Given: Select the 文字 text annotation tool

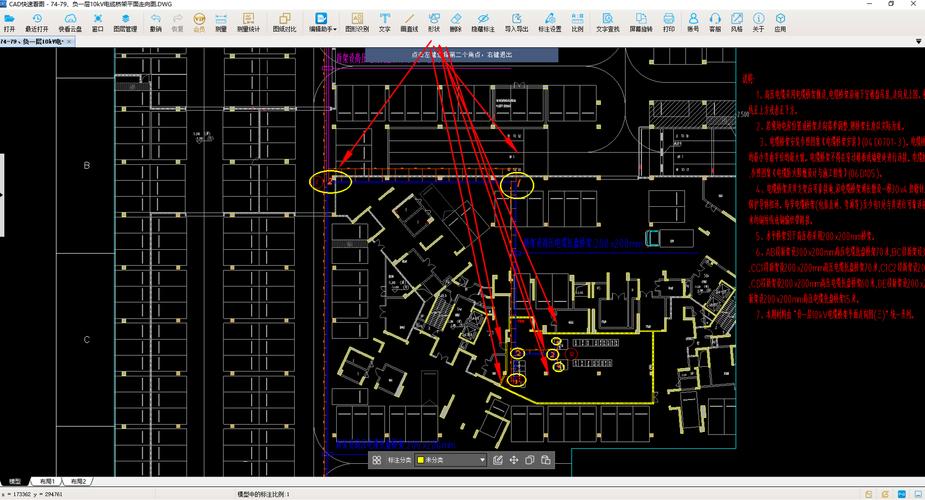Looking at the screenshot, I should click(385, 22).
